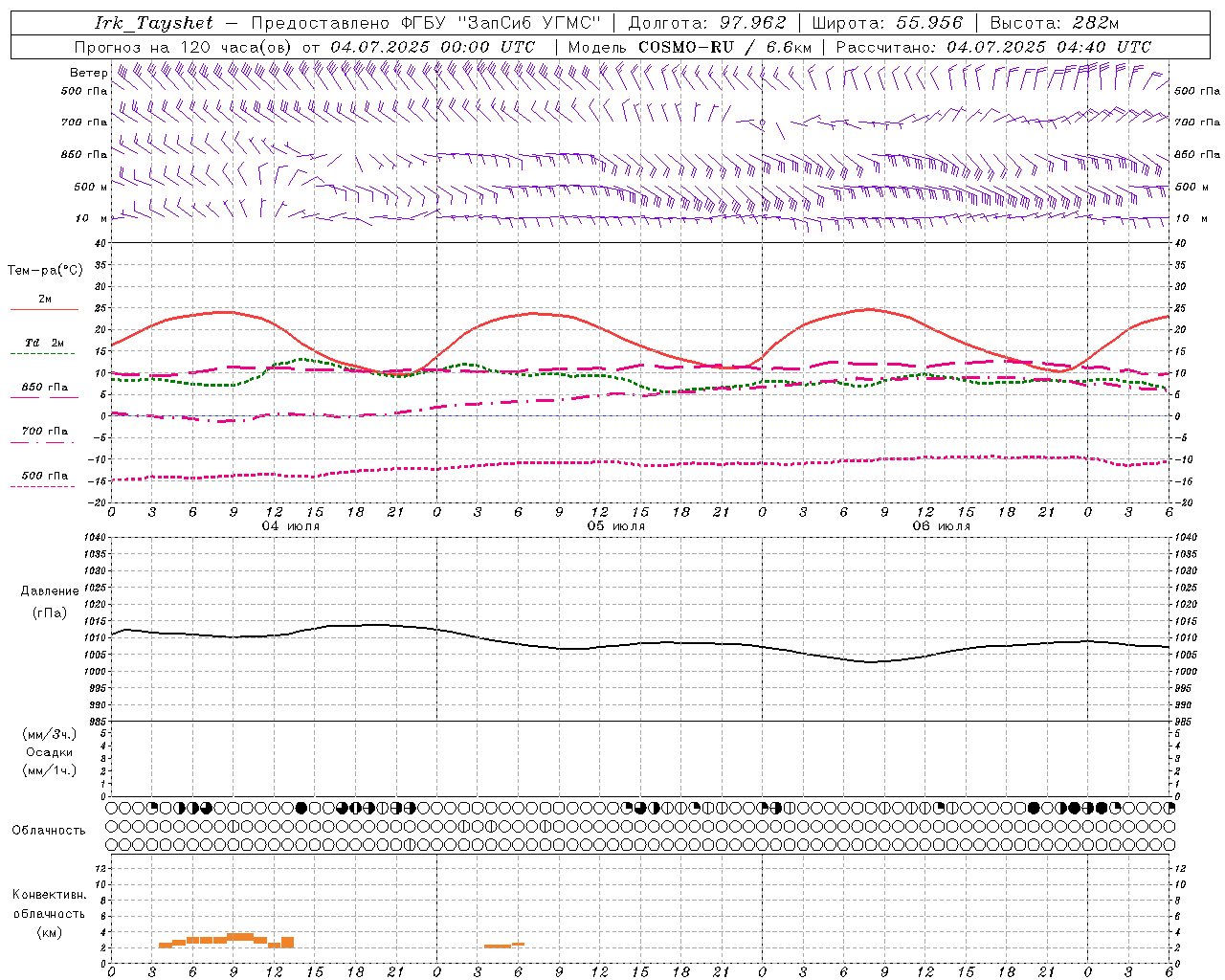
Task: Click the 05 июля date label
Action: pyautogui.click(x=616, y=526)
